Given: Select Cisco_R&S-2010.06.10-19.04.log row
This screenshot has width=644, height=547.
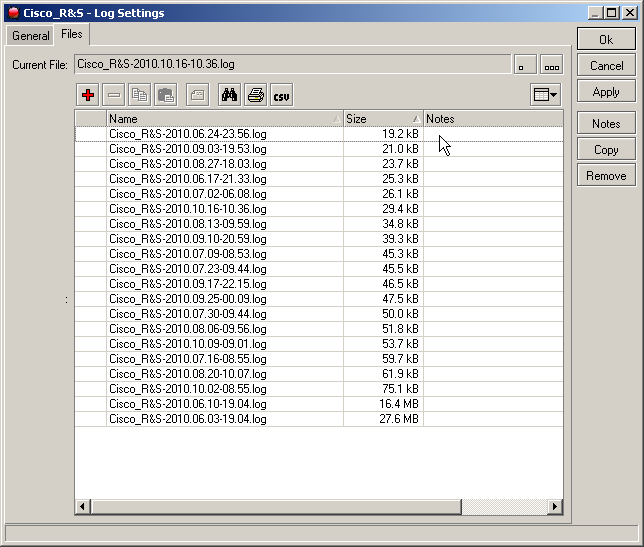Looking at the screenshot, I should pos(319,404).
